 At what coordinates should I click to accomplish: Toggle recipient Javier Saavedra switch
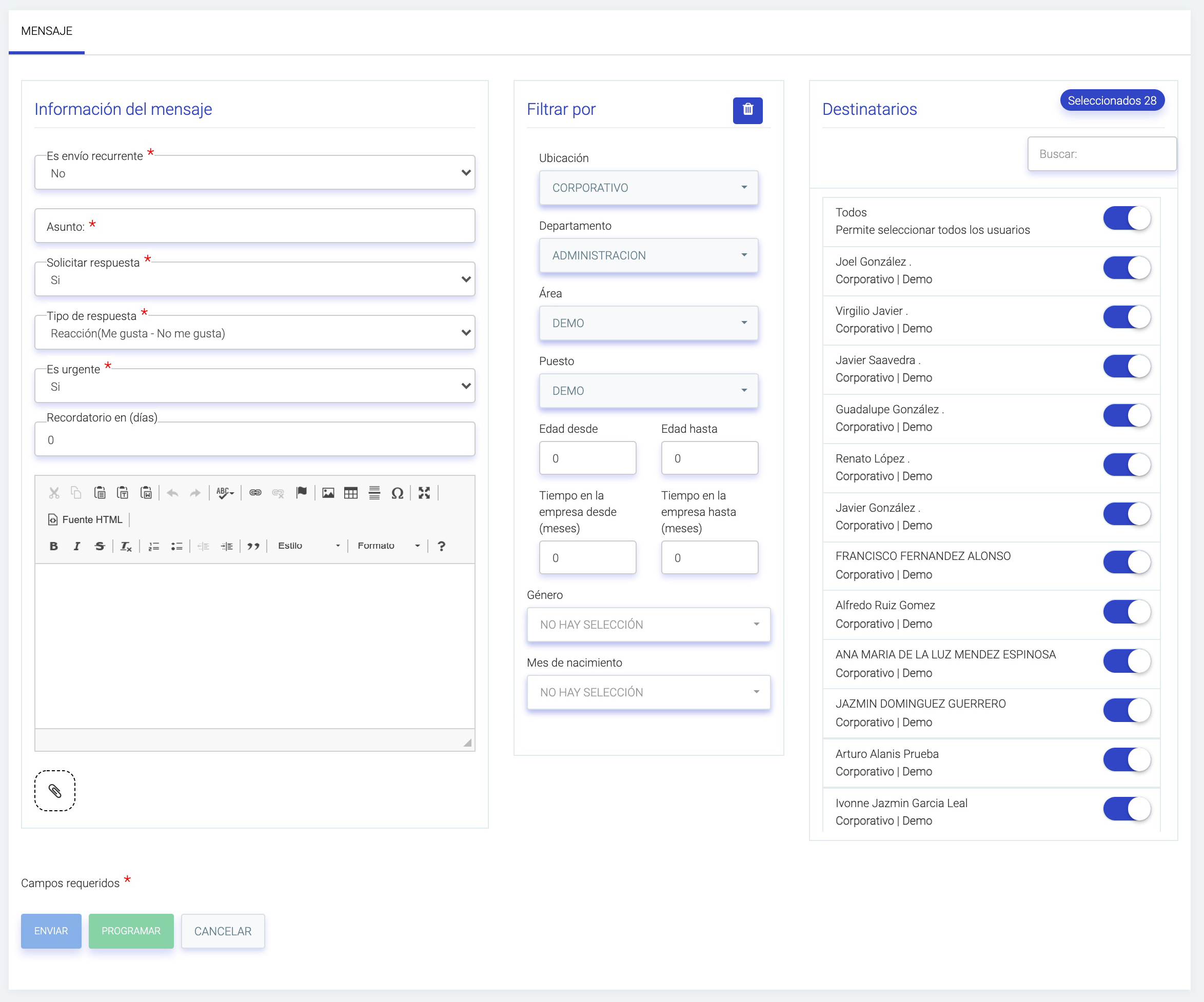[1127, 366]
